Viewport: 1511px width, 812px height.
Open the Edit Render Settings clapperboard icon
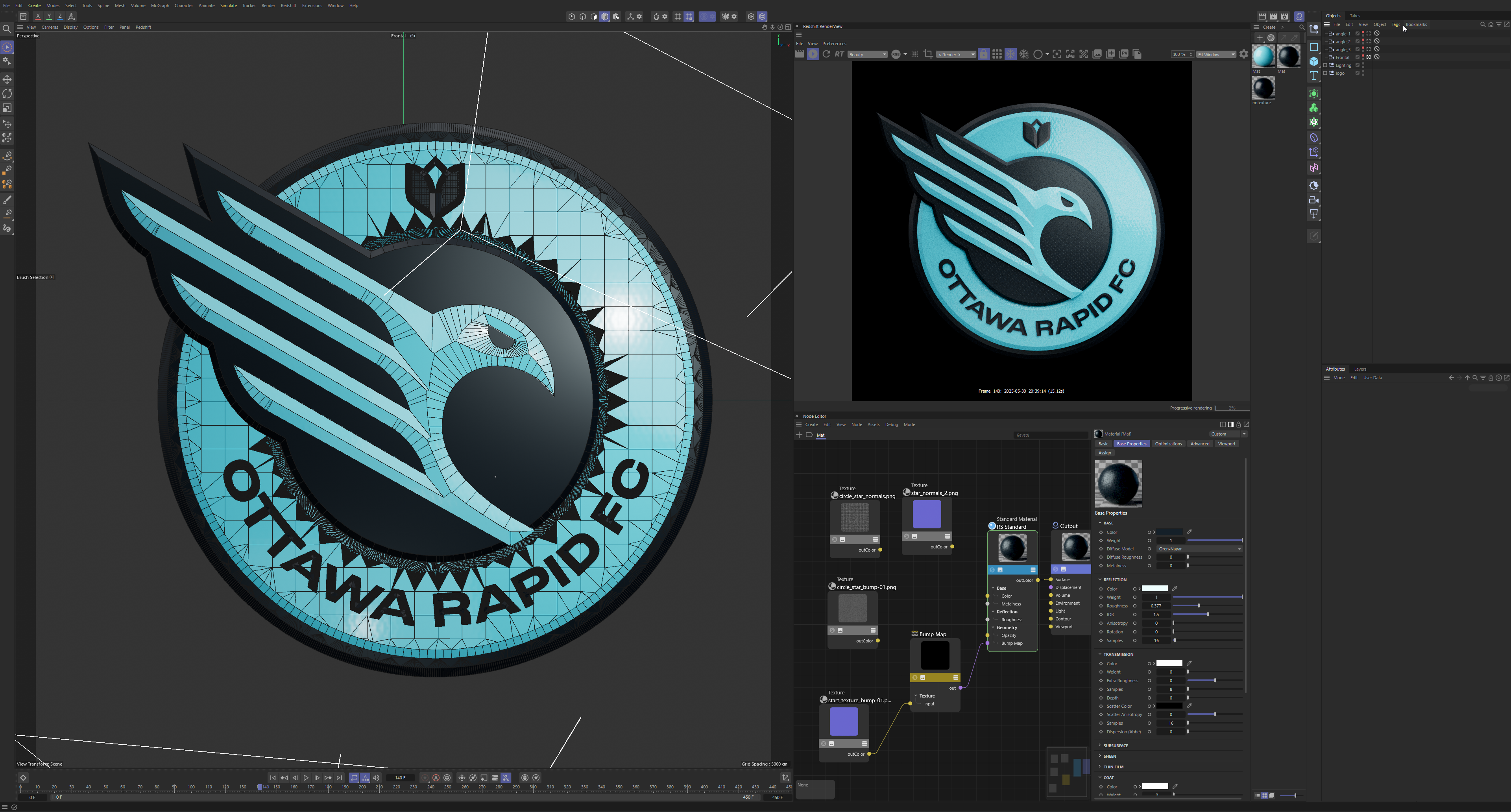[x=1284, y=17]
